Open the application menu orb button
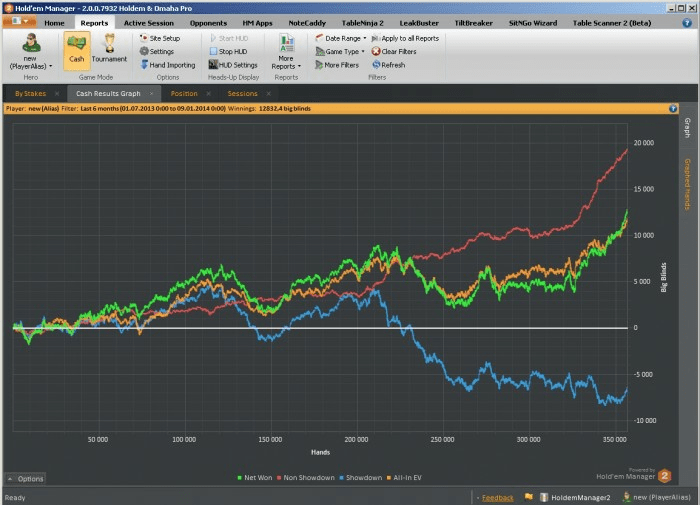The width and height of the screenshot is (700, 505). point(19,21)
